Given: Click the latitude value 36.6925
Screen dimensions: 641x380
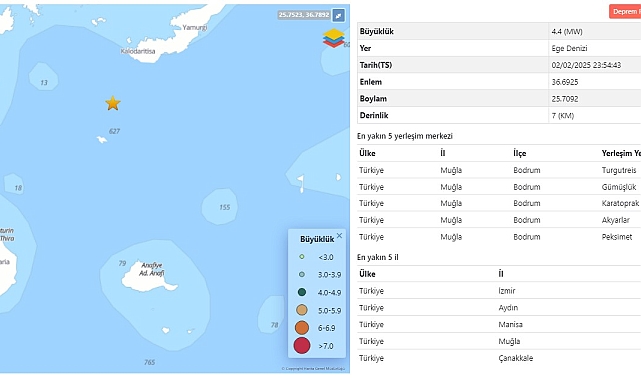Looking at the screenshot, I should (x=565, y=82).
